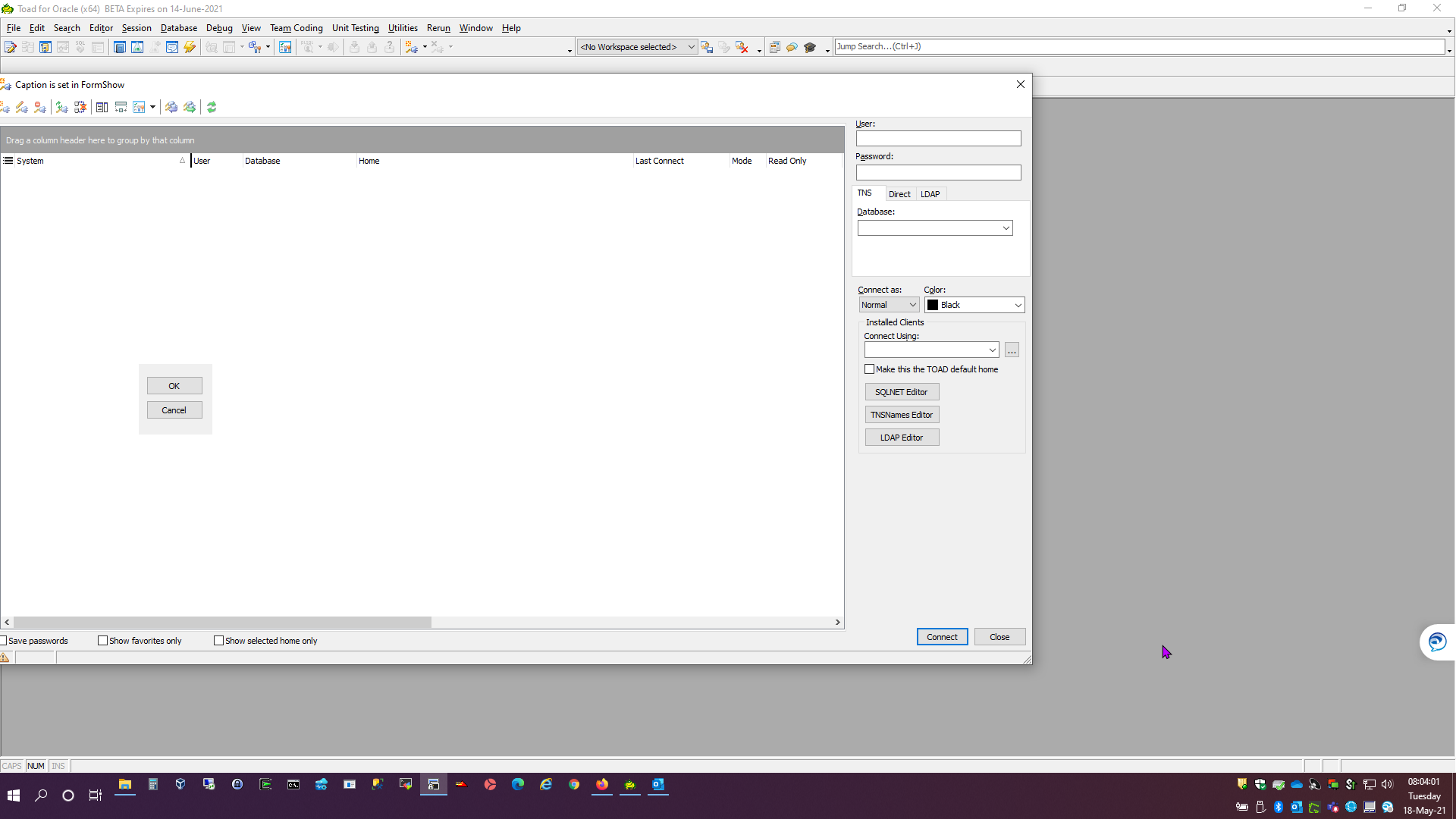Expand the Database dropdown
This screenshot has width=1456, height=819.
tap(1006, 228)
